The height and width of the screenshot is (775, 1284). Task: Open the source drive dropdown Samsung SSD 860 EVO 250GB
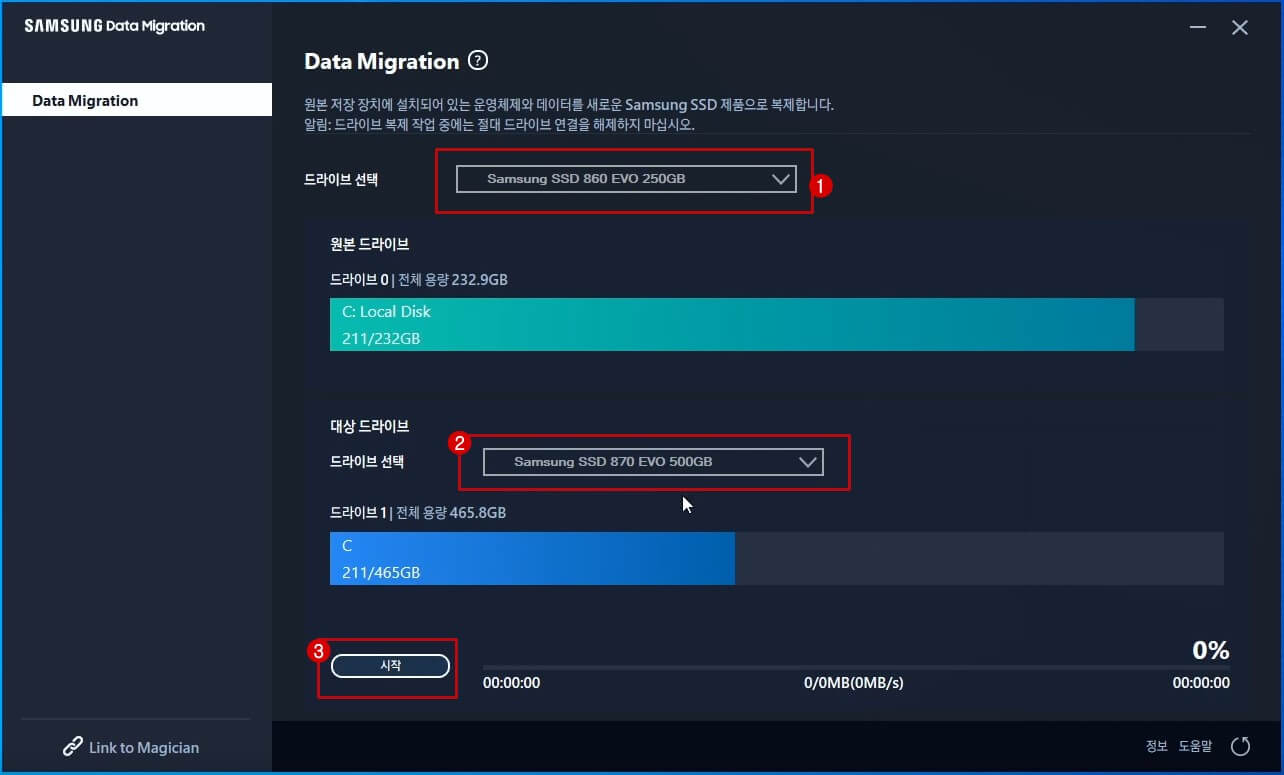(x=626, y=179)
